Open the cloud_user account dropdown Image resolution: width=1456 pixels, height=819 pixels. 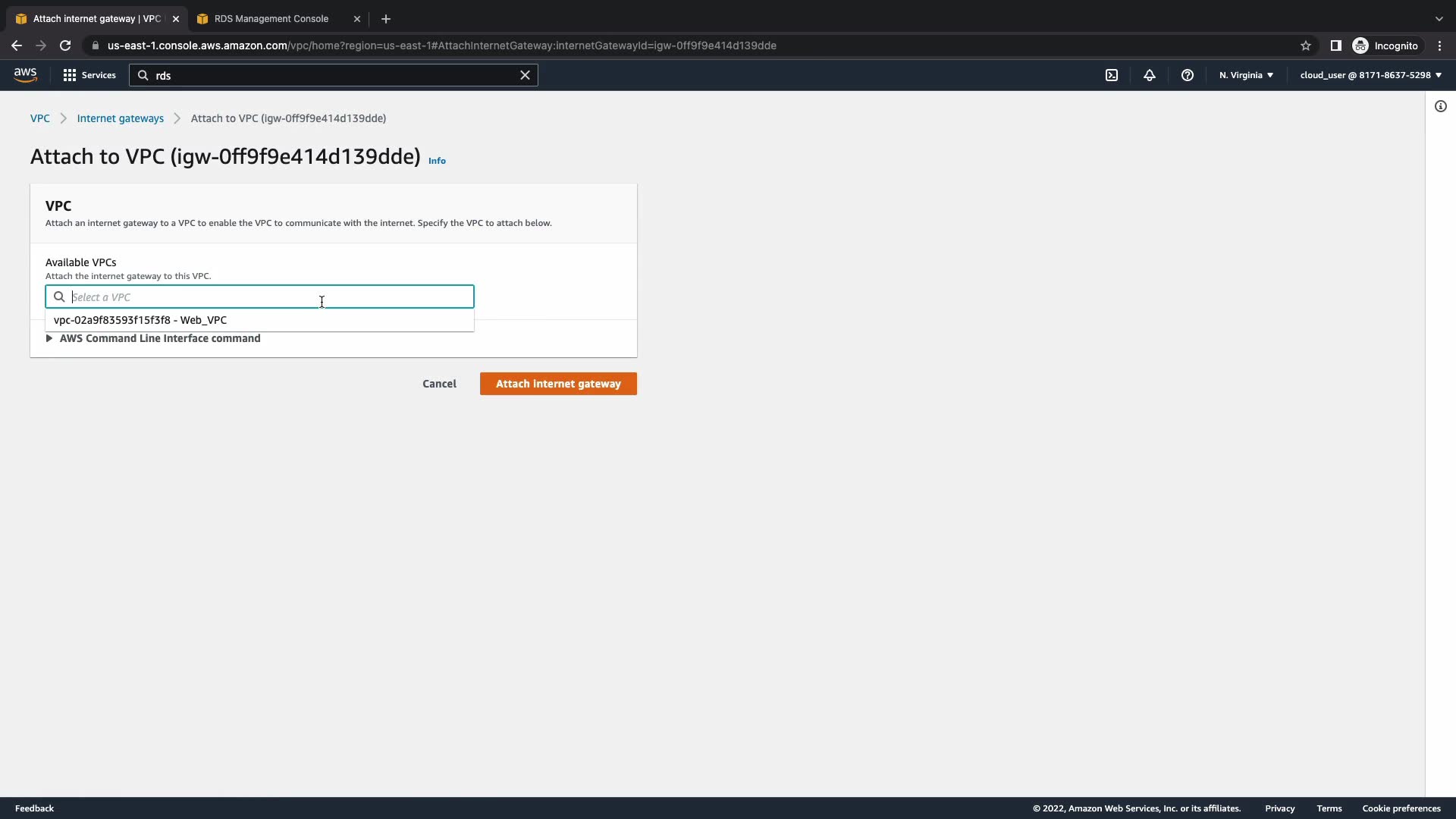pyautogui.click(x=1370, y=75)
